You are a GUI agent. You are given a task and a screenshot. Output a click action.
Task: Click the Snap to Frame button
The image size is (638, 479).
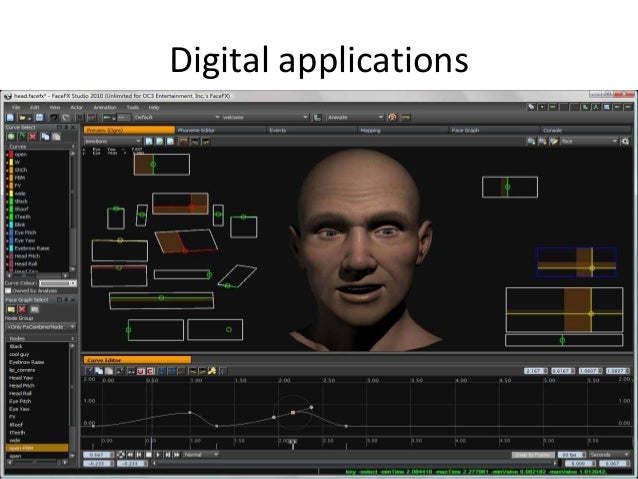533,455
